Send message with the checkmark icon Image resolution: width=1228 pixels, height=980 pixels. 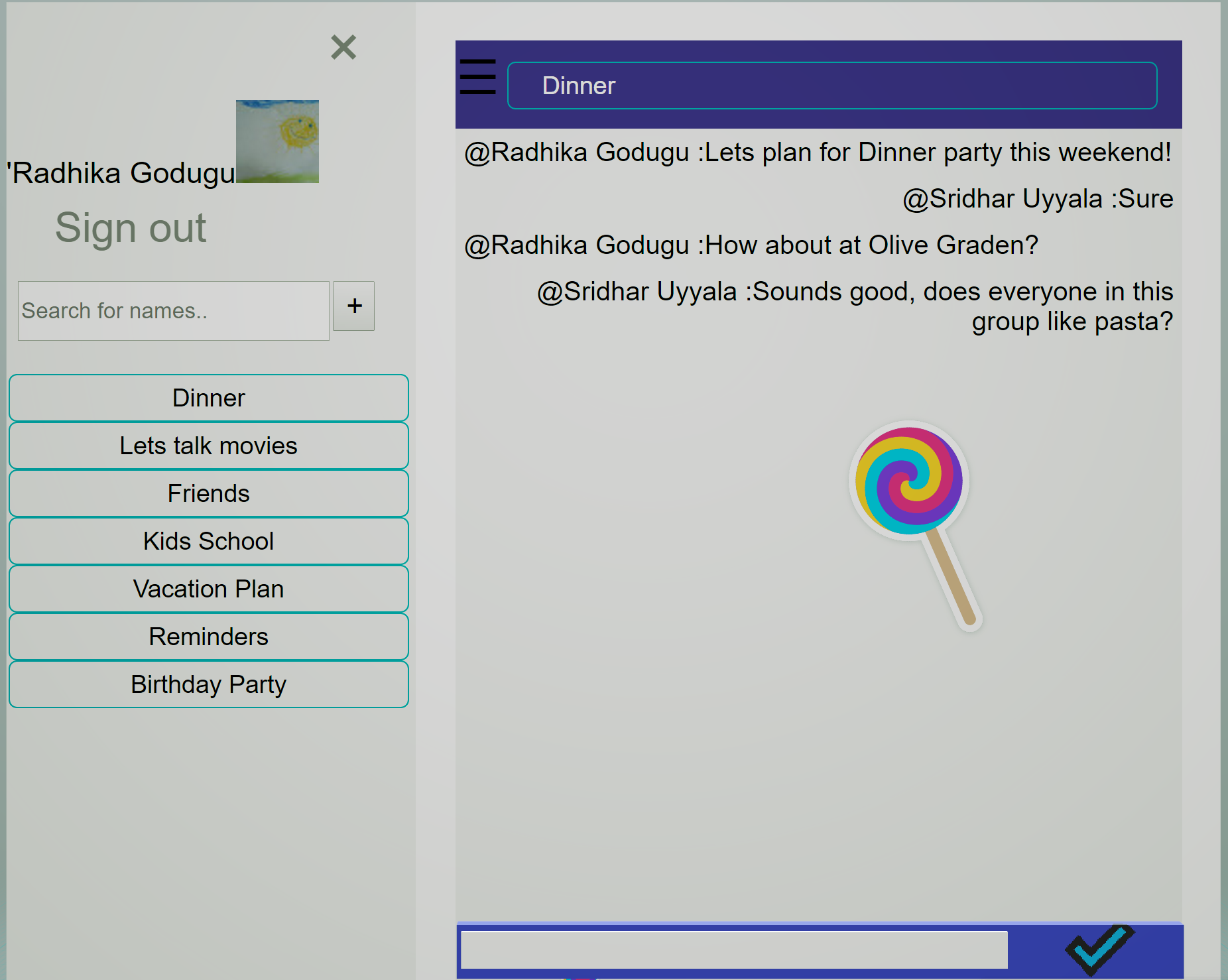click(x=1099, y=949)
